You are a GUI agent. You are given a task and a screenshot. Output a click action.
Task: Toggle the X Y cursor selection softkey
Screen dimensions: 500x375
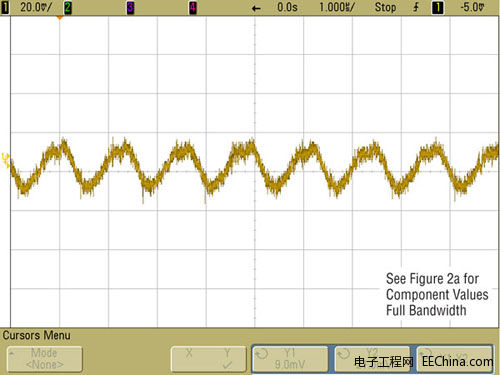point(208,359)
